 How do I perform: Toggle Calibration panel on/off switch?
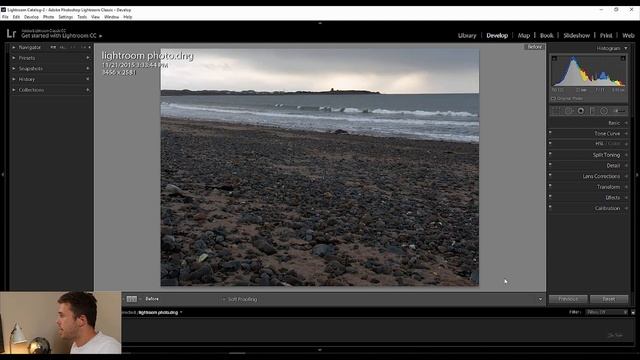click(550, 207)
